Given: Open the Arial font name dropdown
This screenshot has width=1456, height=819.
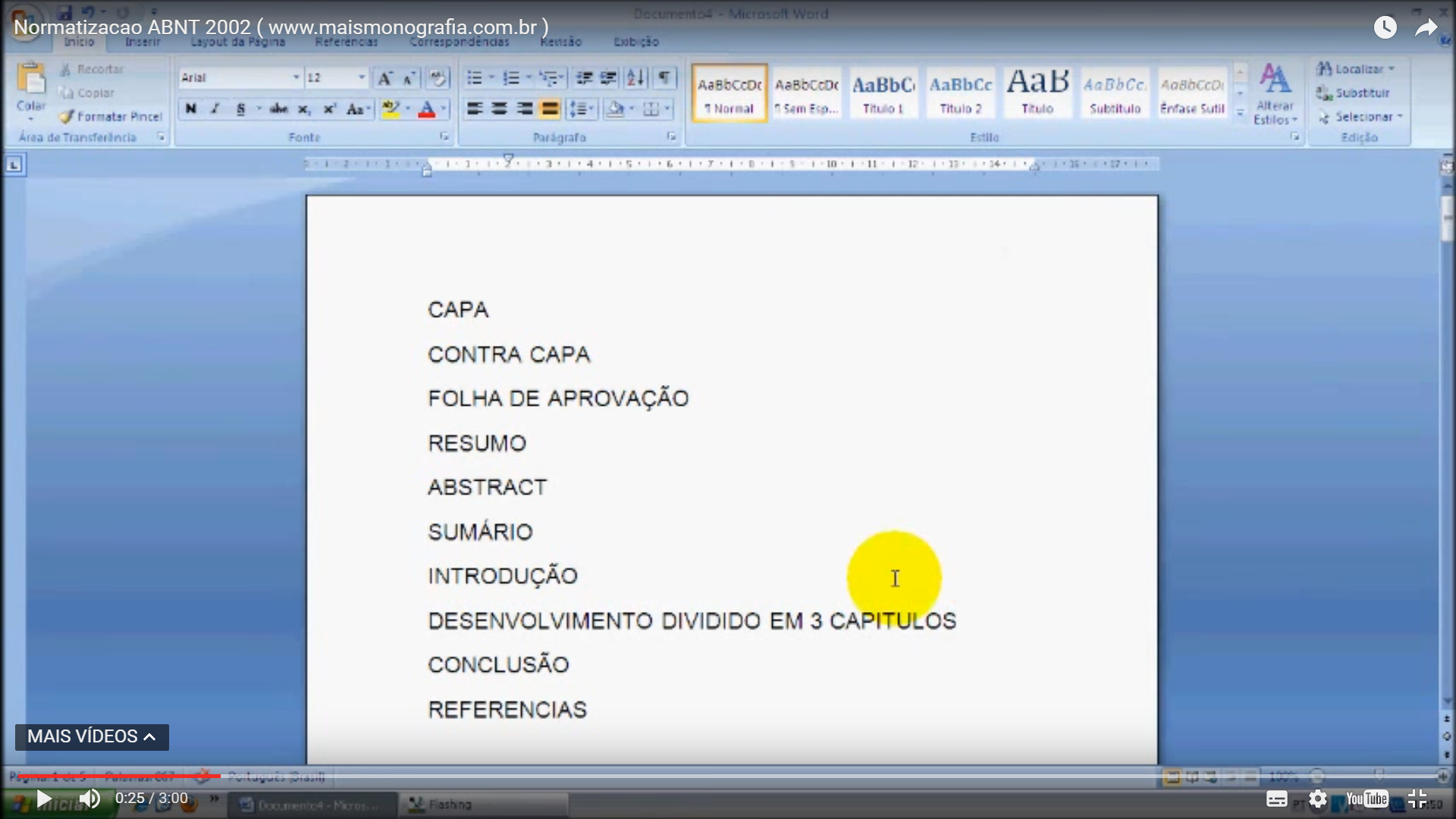Looking at the screenshot, I should click(296, 77).
